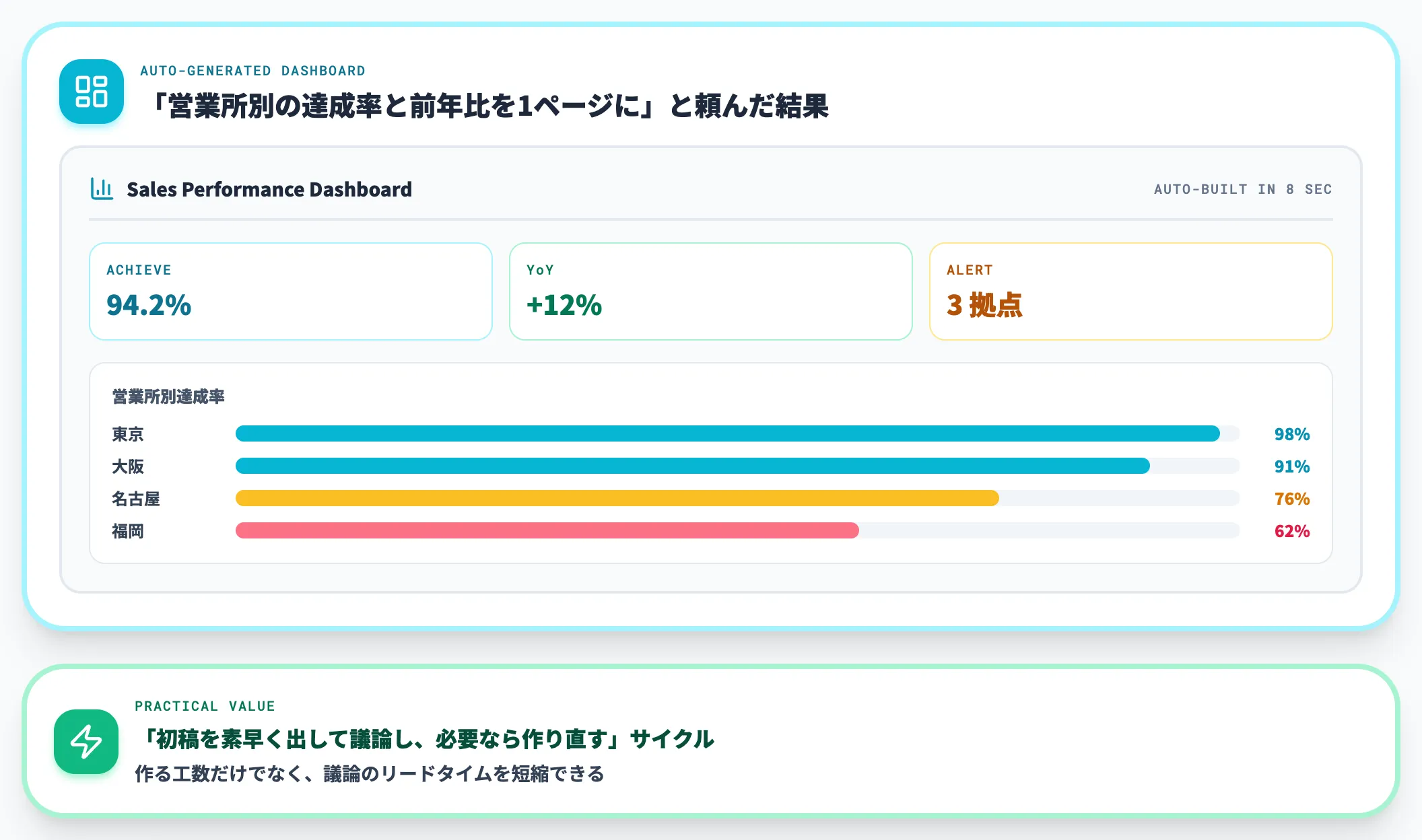
Task: Click the 76% value
Action: pos(1292,499)
